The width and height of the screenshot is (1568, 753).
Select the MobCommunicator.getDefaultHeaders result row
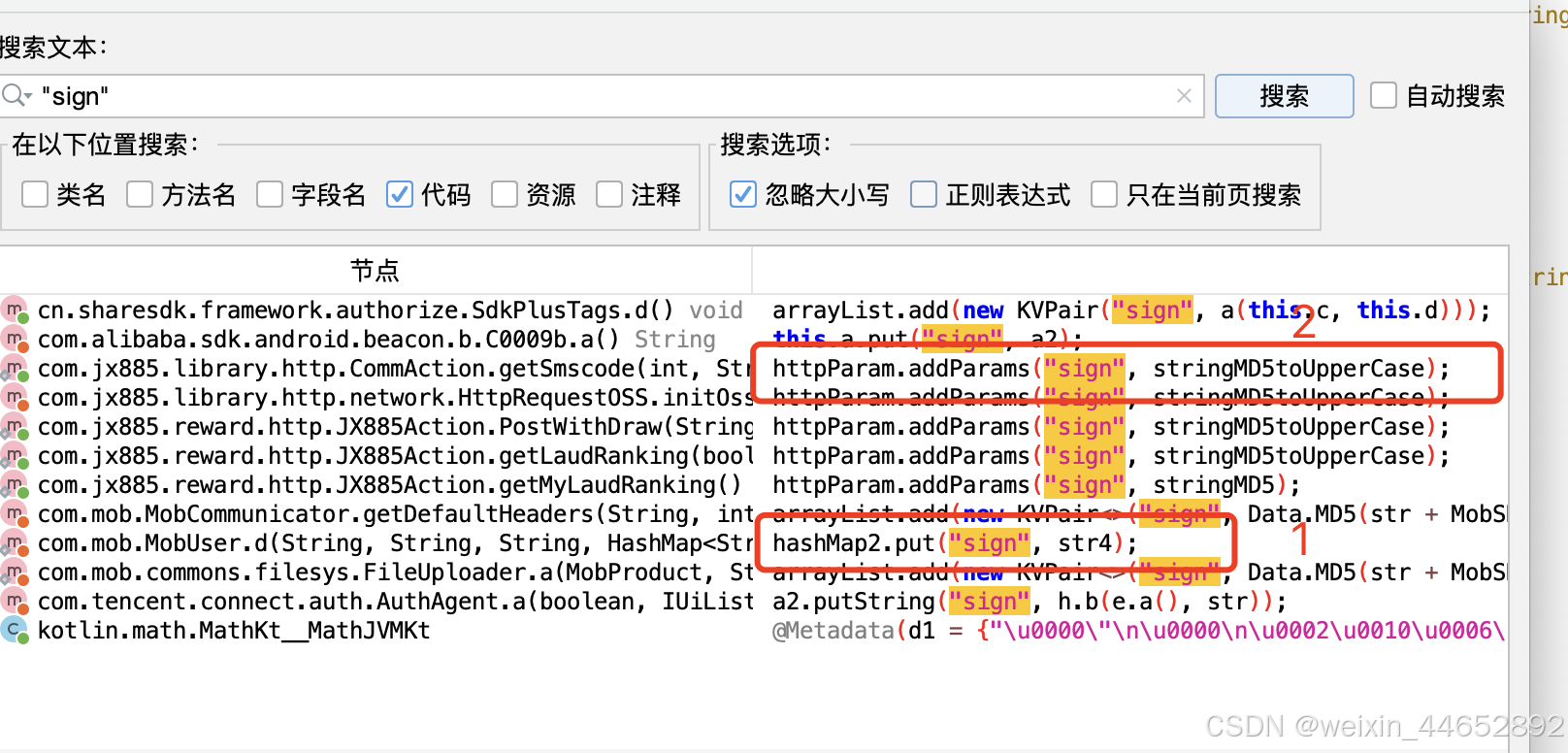click(754, 514)
